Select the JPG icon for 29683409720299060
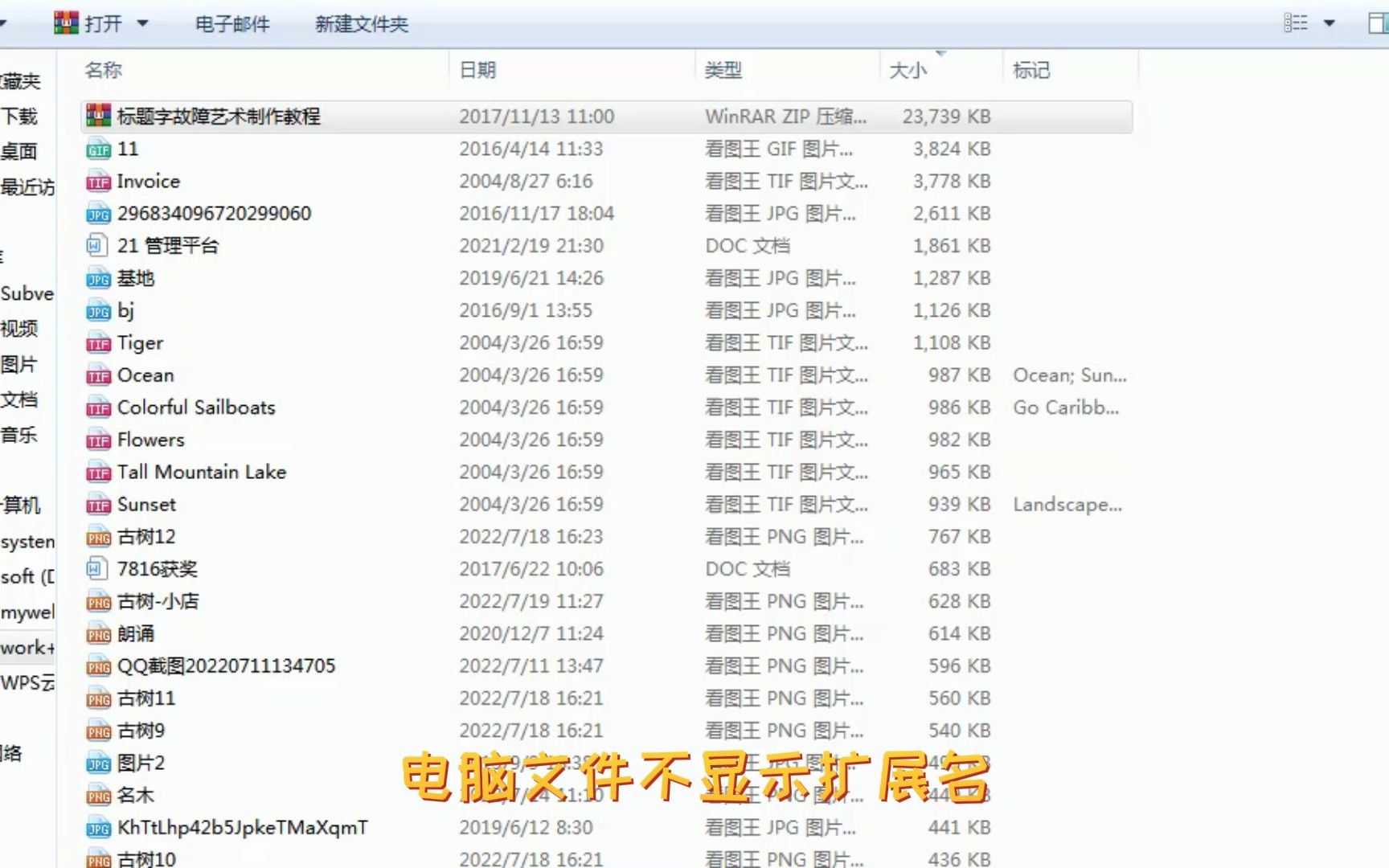1389x868 pixels. tap(98, 213)
